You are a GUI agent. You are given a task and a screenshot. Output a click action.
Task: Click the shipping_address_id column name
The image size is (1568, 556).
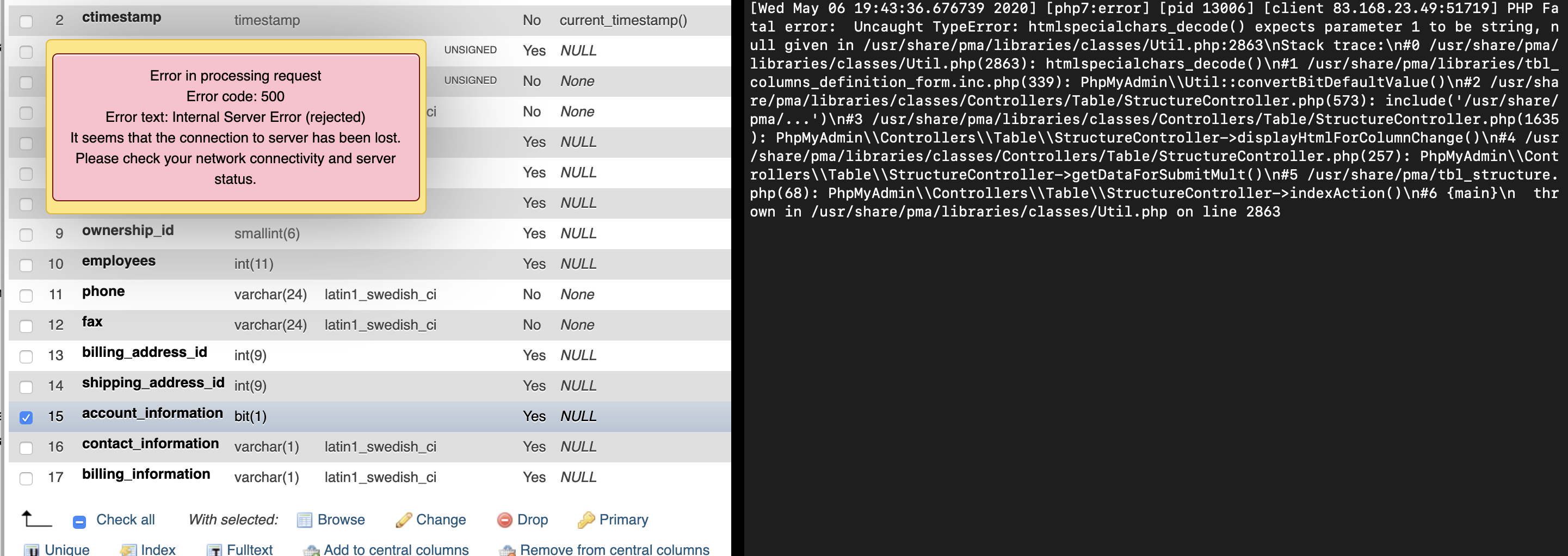[x=153, y=382]
